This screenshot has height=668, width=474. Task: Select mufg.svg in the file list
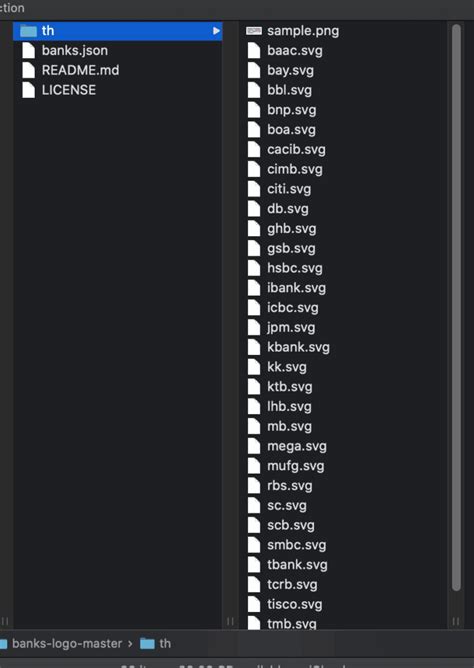click(x=295, y=466)
